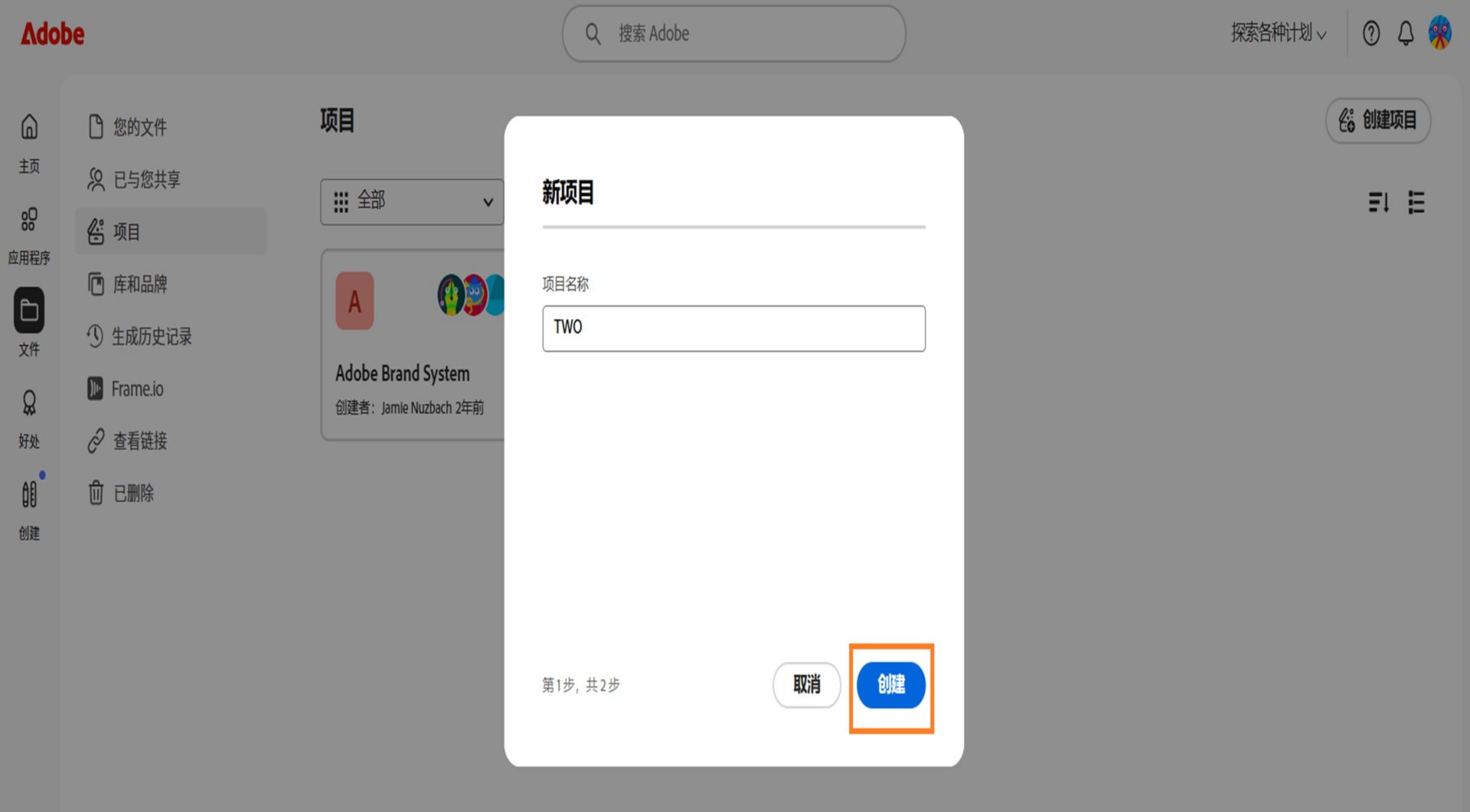
Task: Open 已删除 trash in sidebar
Action: click(171, 493)
